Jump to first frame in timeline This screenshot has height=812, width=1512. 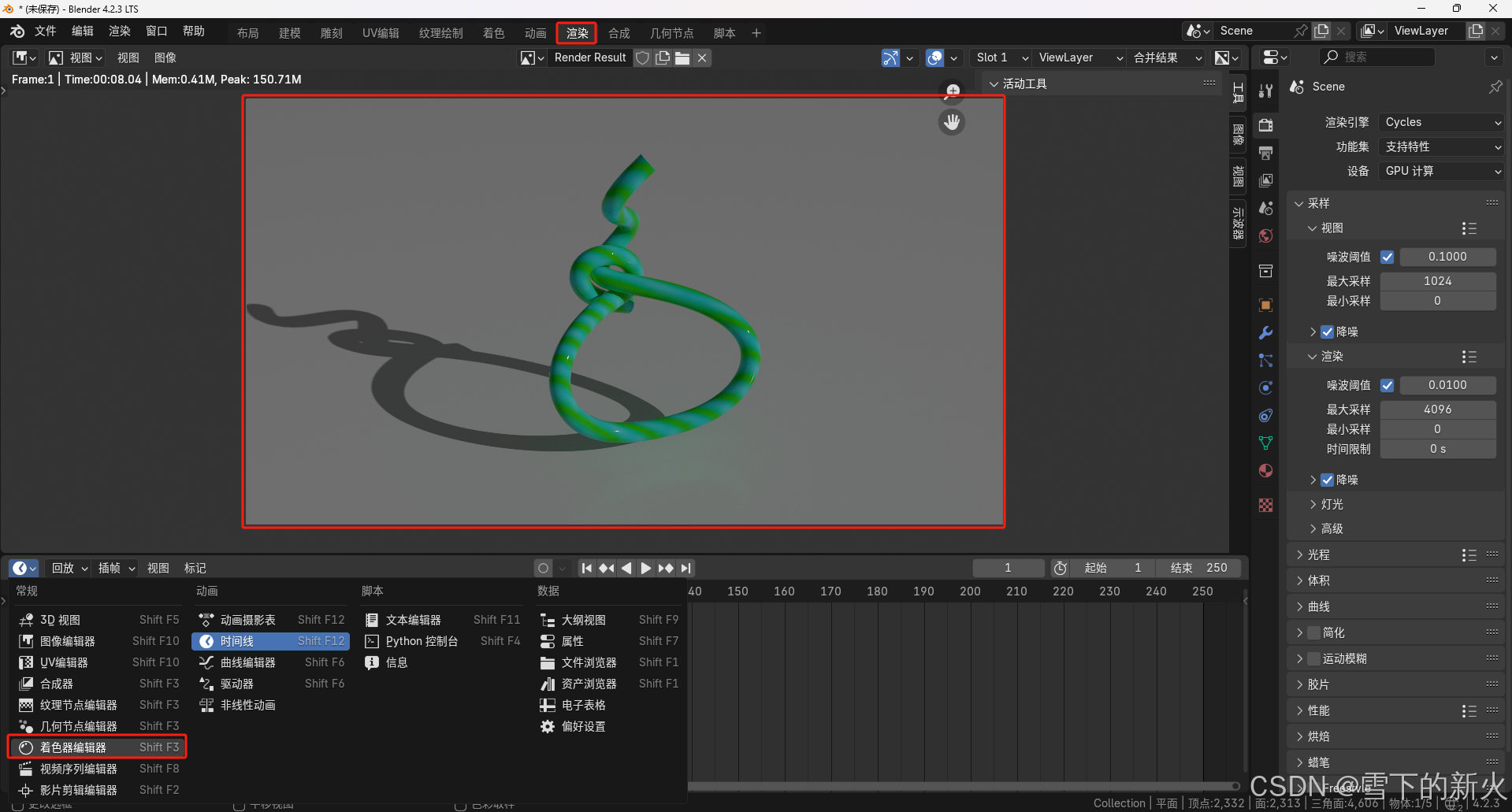(587, 568)
